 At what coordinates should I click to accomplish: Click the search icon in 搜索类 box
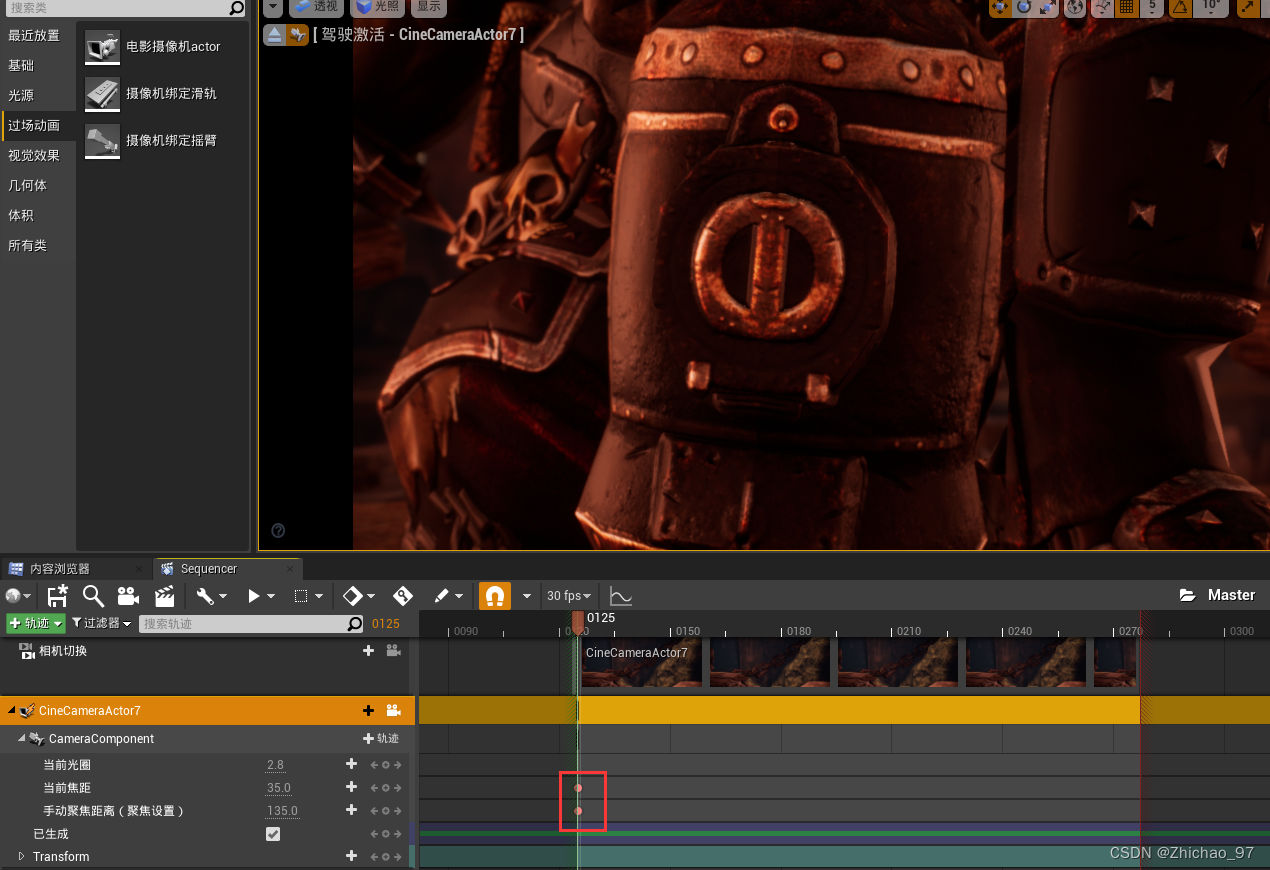[x=236, y=8]
